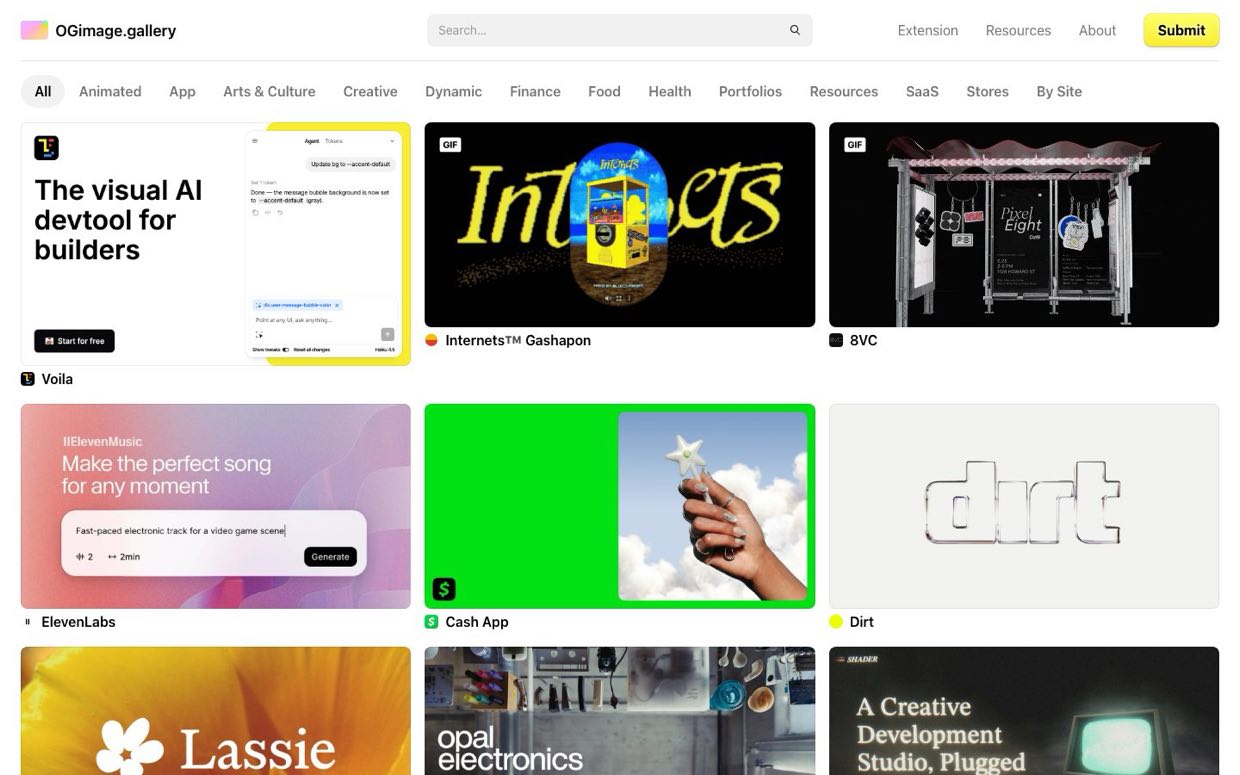This screenshot has width=1240, height=775.
Task: Select the Dynamic category filter
Action: coord(453,91)
